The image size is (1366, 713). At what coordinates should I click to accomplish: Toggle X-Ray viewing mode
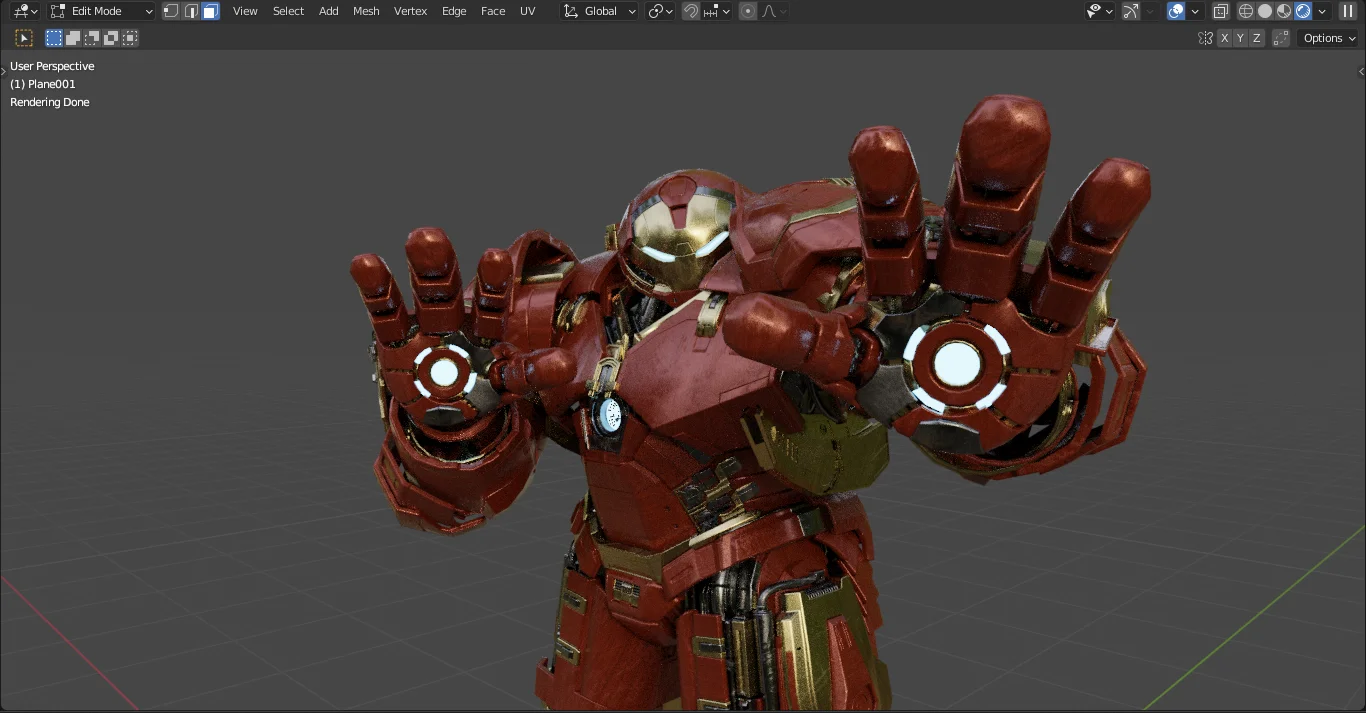(1220, 11)
